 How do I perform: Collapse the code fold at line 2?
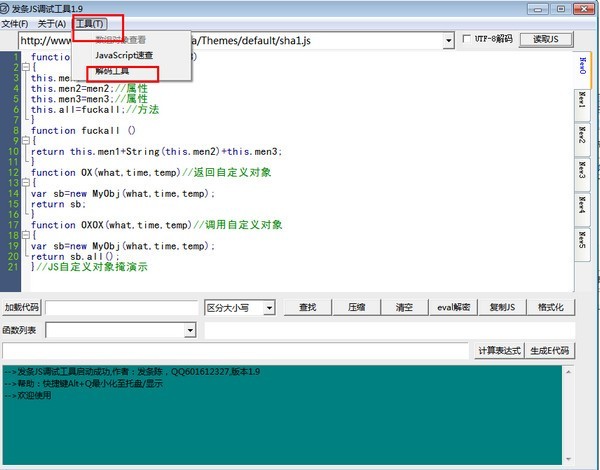[x=26, y=67]
